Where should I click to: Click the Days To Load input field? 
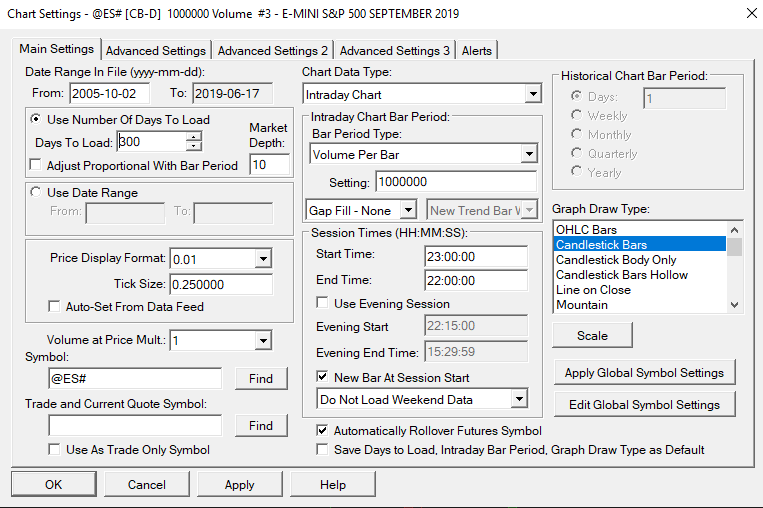pyautogui.click(x=152, y=142)
